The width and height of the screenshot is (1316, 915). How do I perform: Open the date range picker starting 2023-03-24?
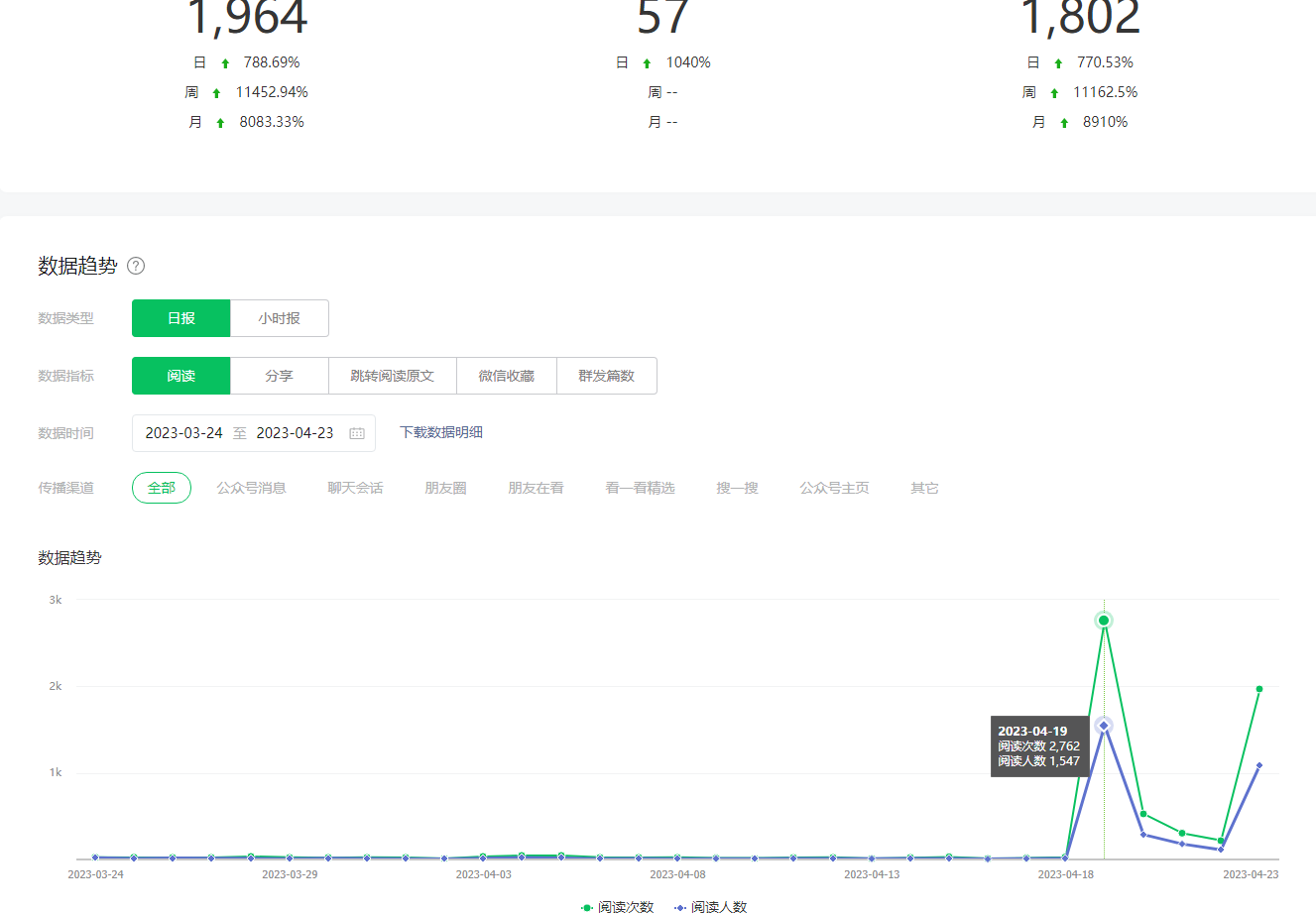coord(184,433)
